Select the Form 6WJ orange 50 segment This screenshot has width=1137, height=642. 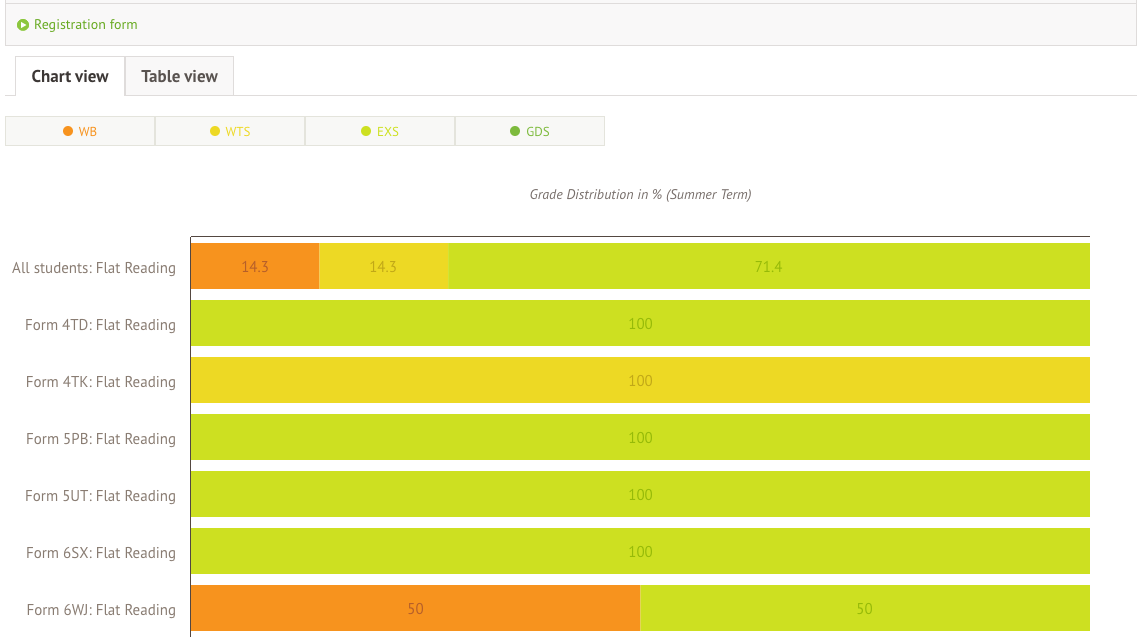tap(415, 608)
